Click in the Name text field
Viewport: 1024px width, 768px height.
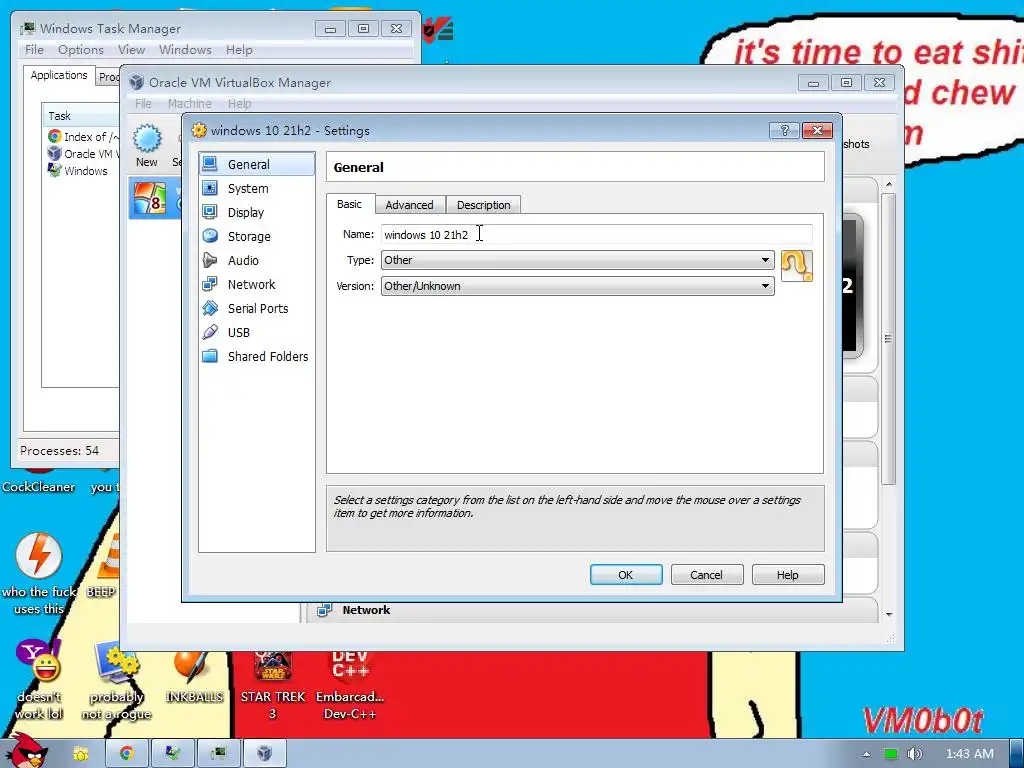click(597, 234)
